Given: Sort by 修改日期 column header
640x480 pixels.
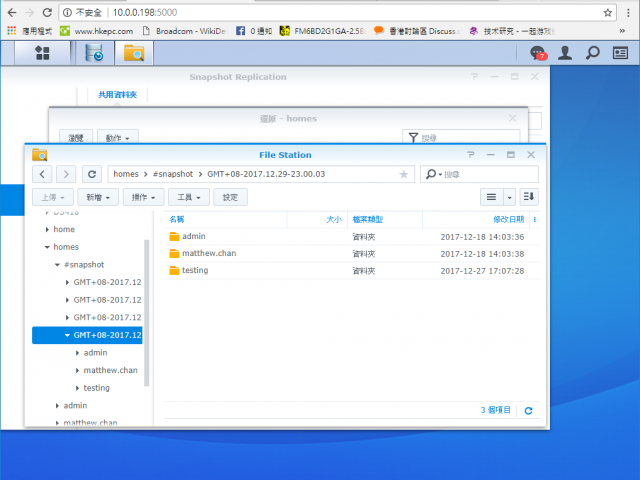Looking at the screenshot, I should click(509, 220).
